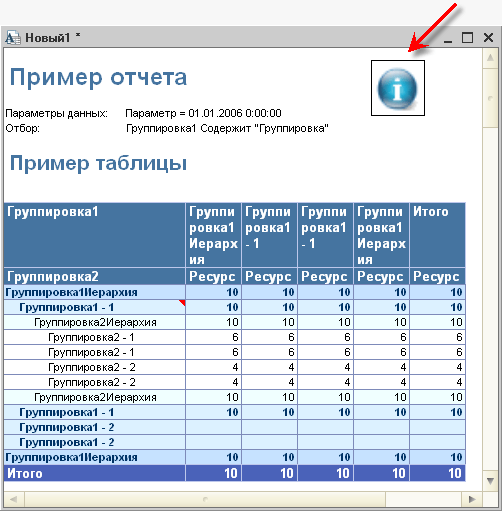This screenshot has height=511, width=502.
Task: Select the "Итого" row label
Action: point(95,473)
